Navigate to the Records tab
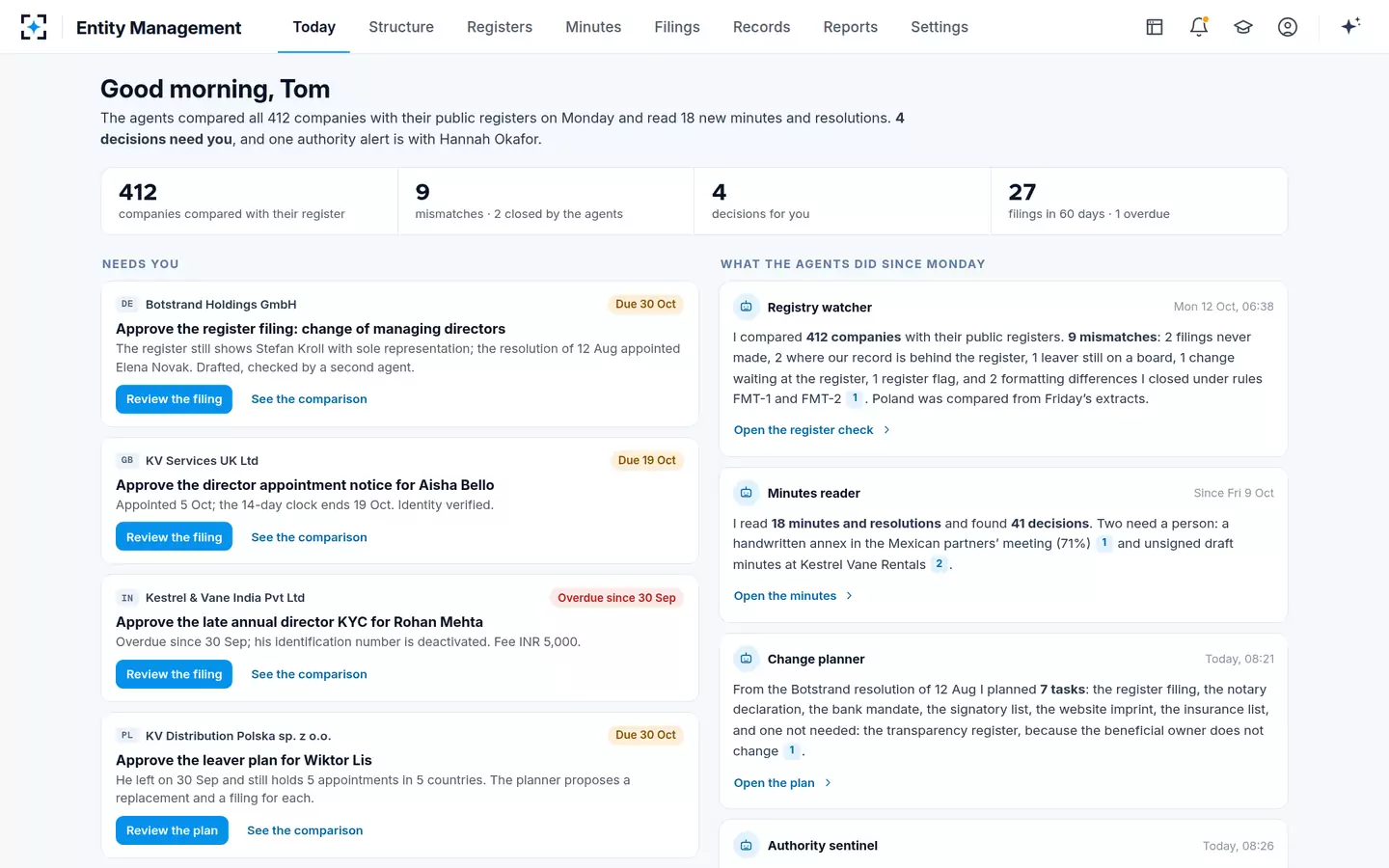The image size is (1389, 868). click(762, 27)
